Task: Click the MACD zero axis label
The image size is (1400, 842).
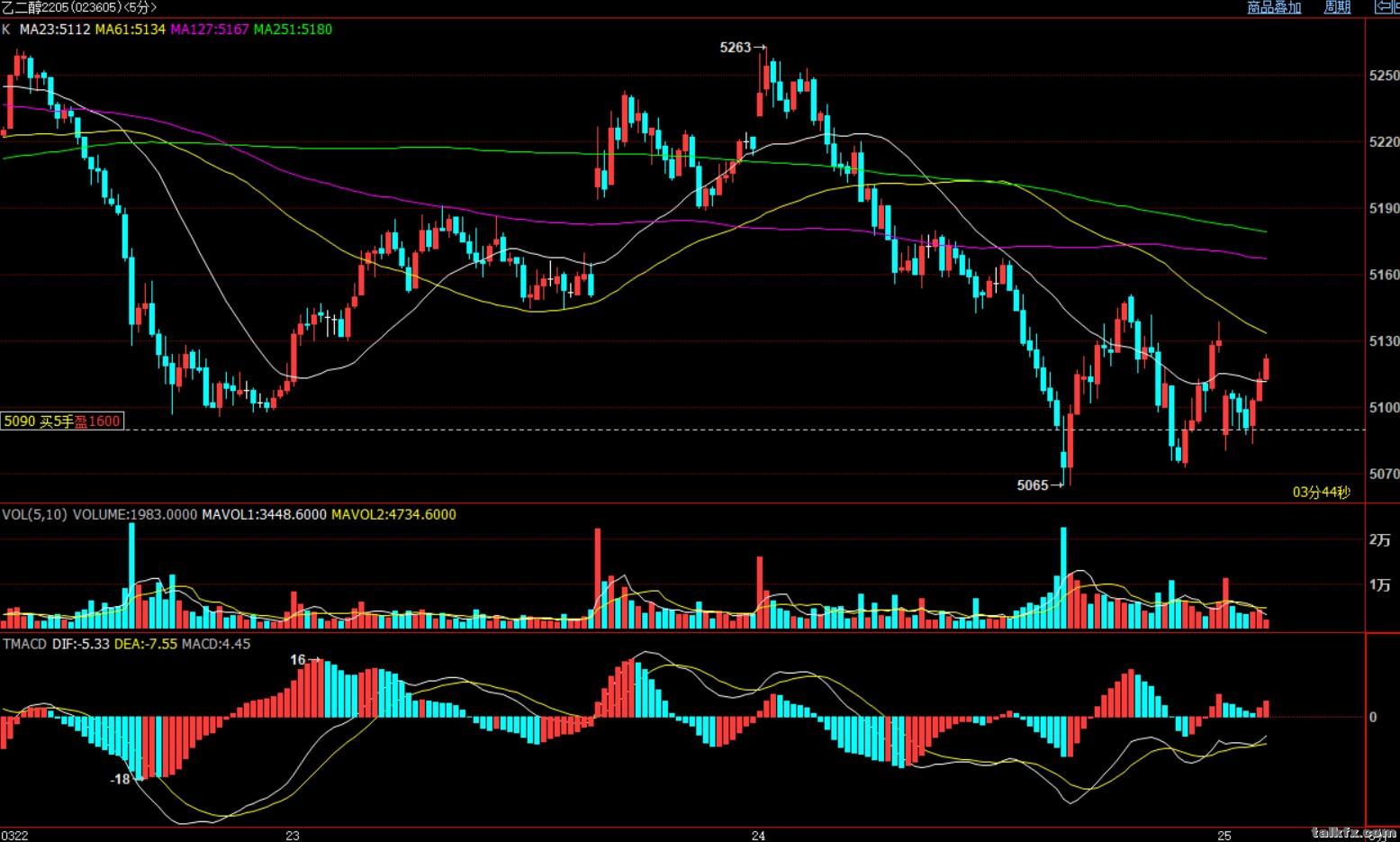Action: [x=1373, y=717]
